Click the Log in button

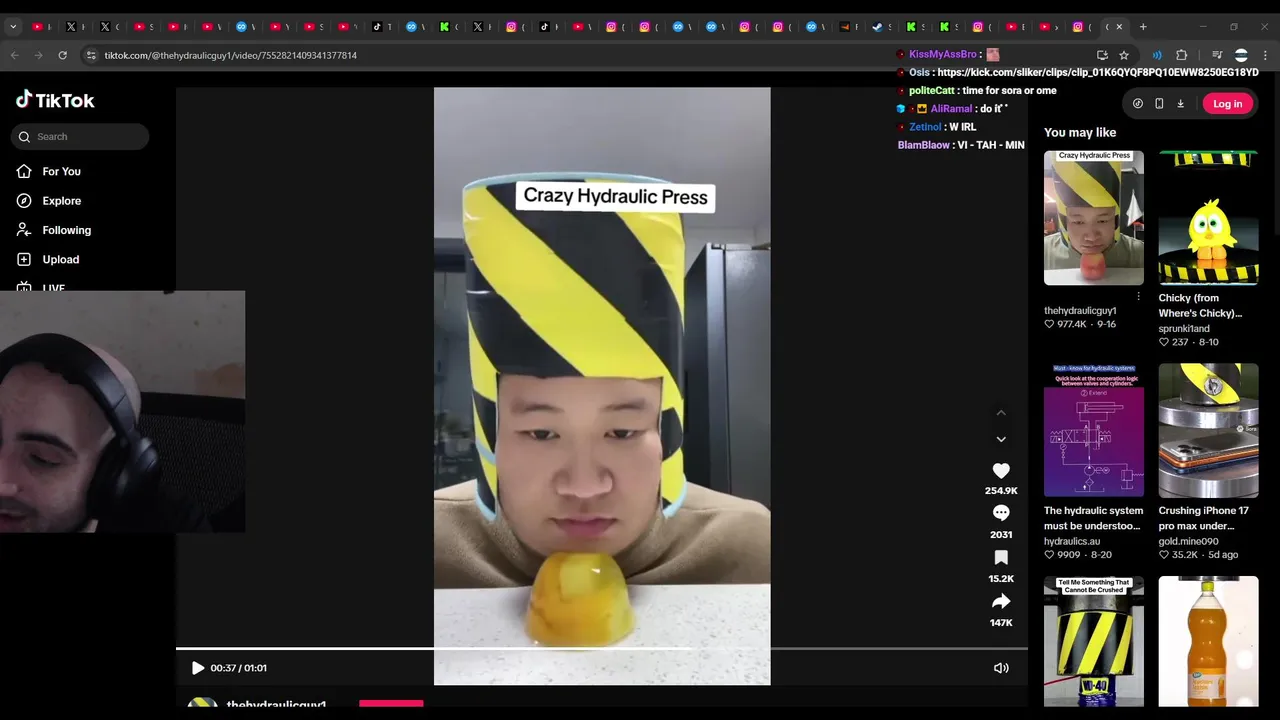pyautogui.click(x=1227, y=104)
